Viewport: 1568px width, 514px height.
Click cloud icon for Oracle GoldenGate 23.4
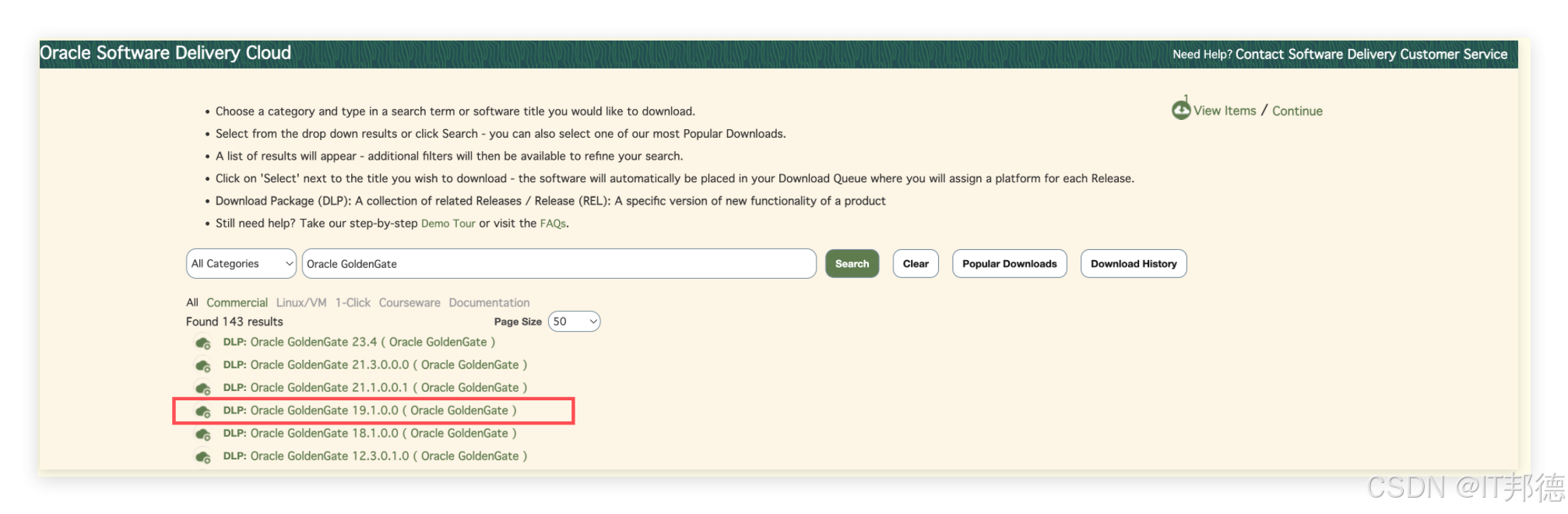(203, 343)
